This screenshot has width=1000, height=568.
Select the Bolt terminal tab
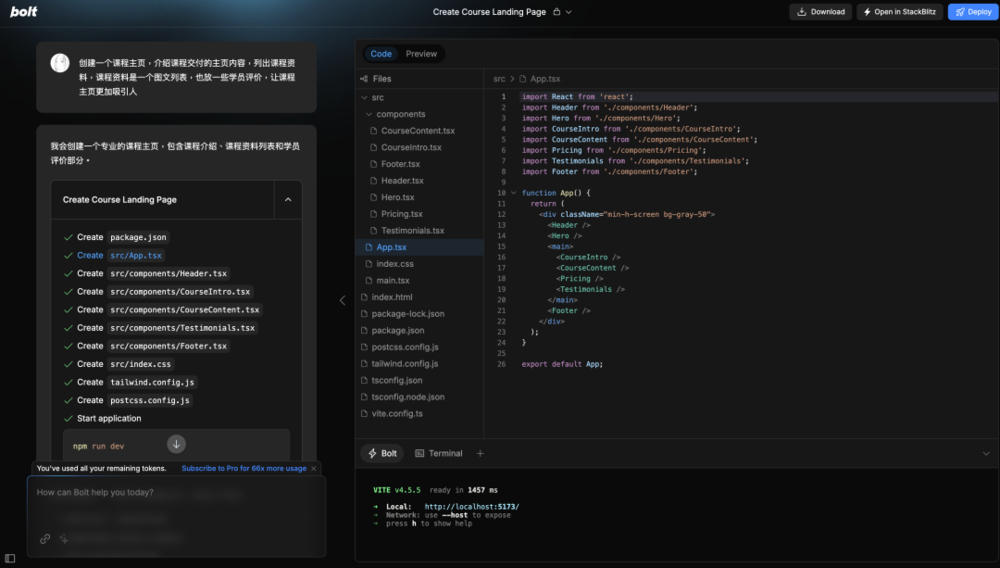(x=382, y=453)
